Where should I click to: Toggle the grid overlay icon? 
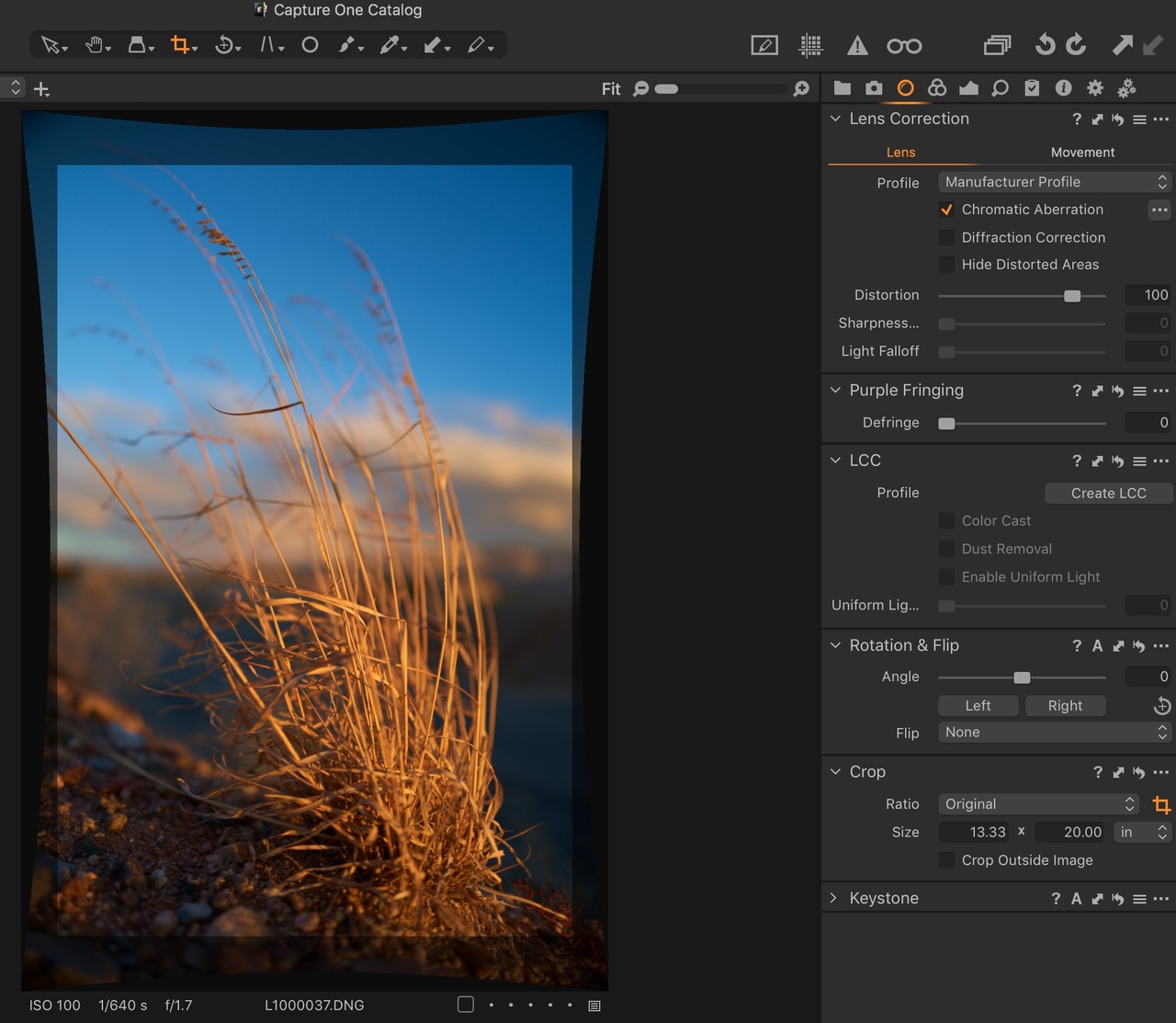pyautogui.click(x=810, y=46)
